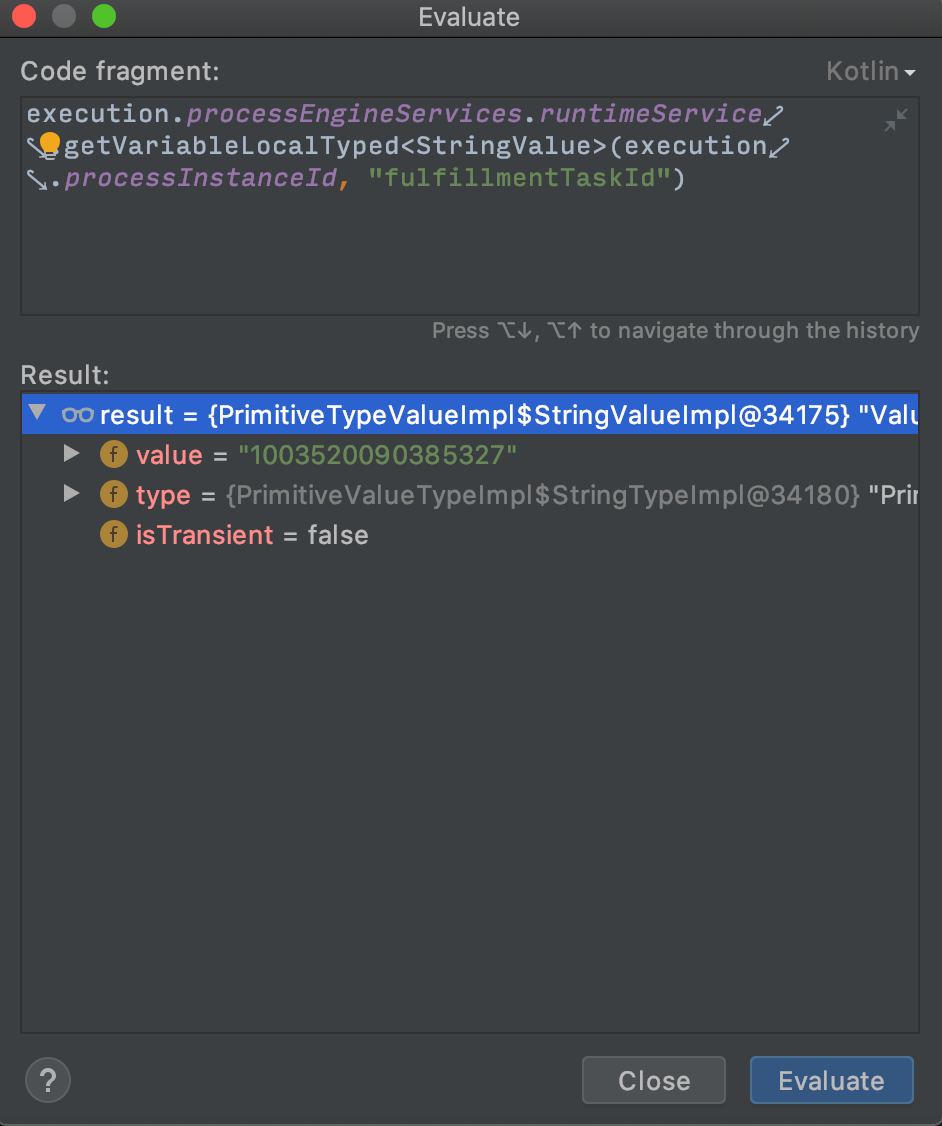This screenshot has width=942, height=1126.
Task: Click the red close window button
Action: point(24,16)
